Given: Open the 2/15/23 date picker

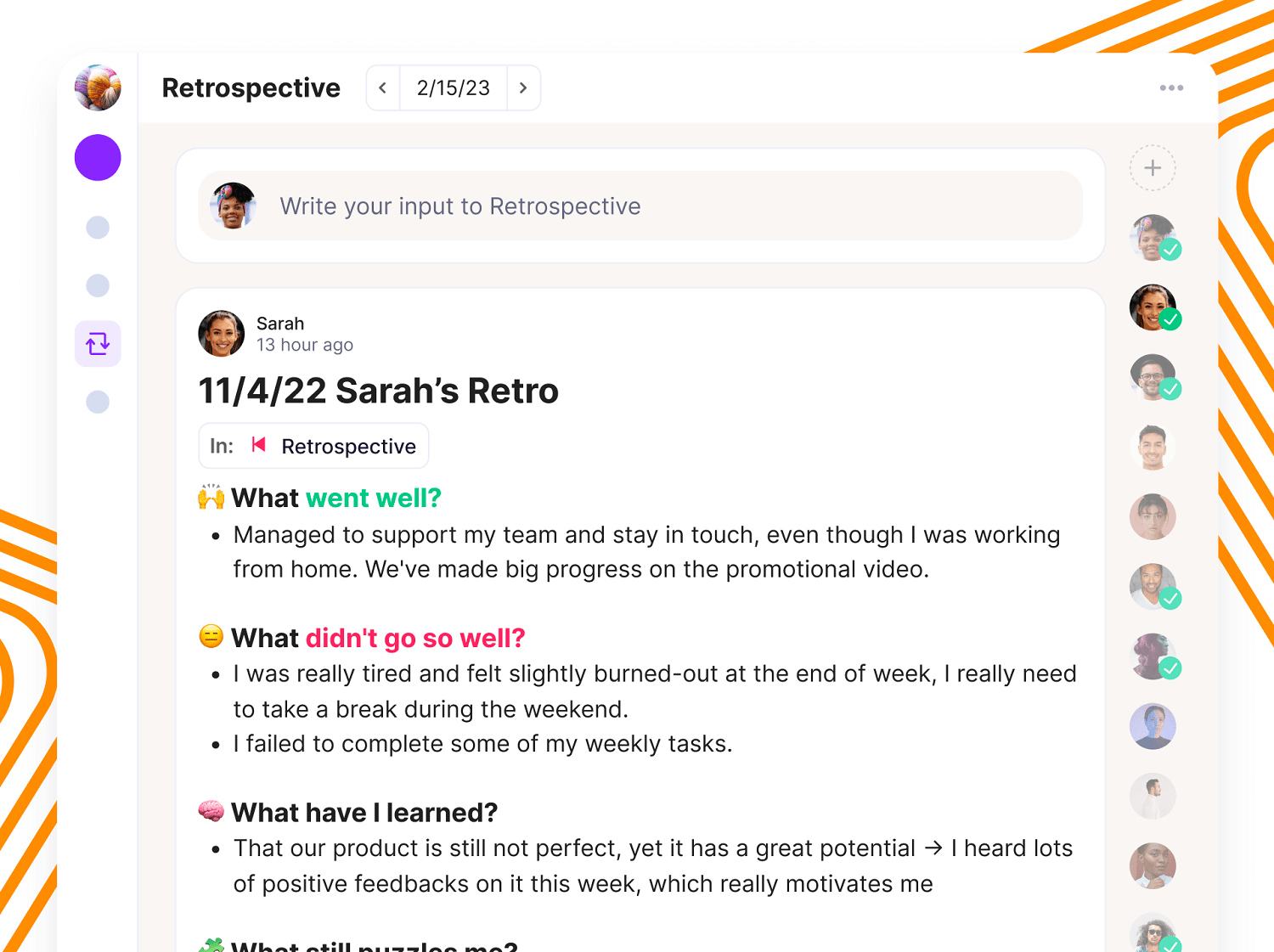Looking at the screenshot, I should click(453, 87).
